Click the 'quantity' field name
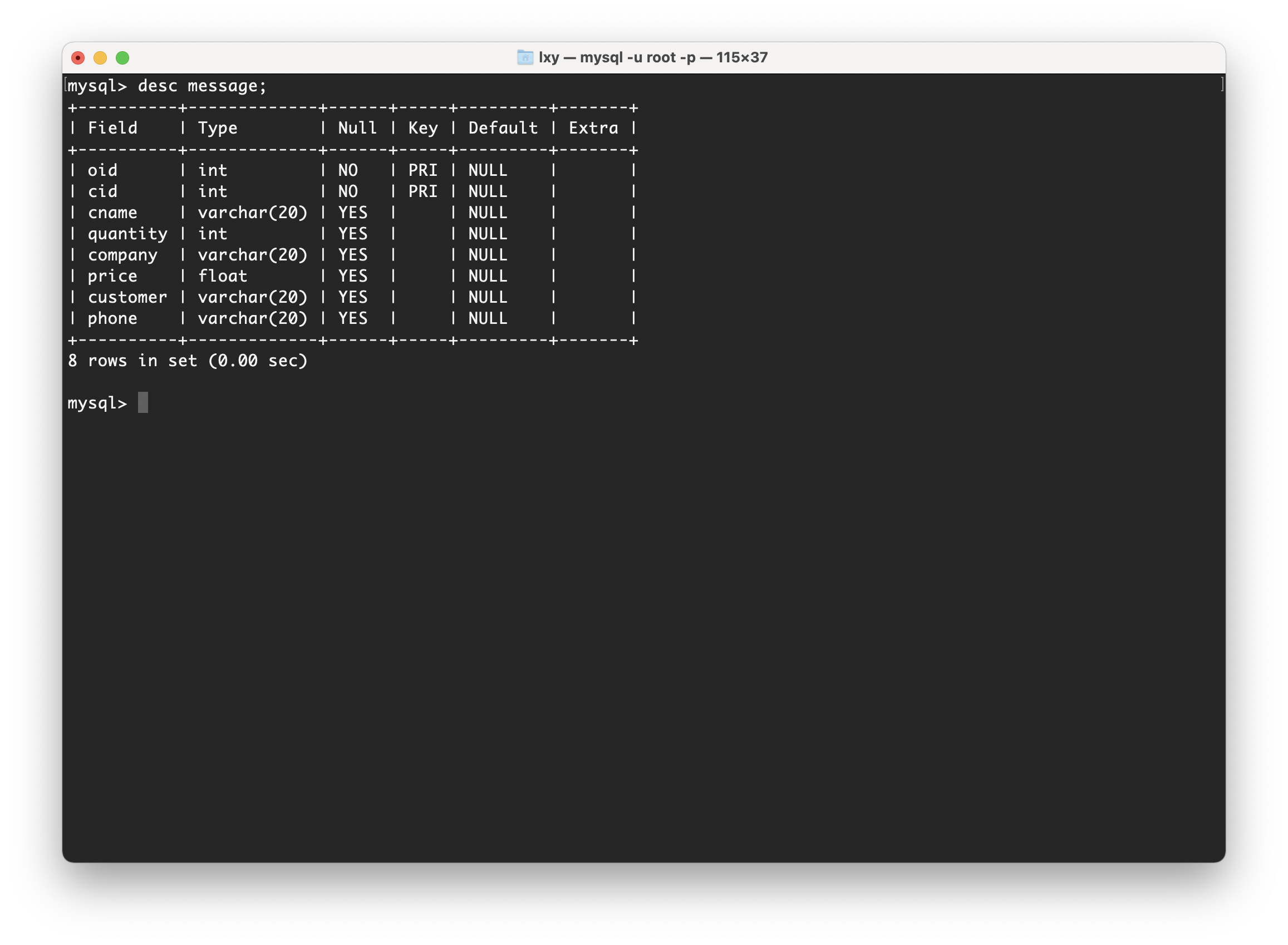Screen dimensions: 1288x945 tap(127, 234)
